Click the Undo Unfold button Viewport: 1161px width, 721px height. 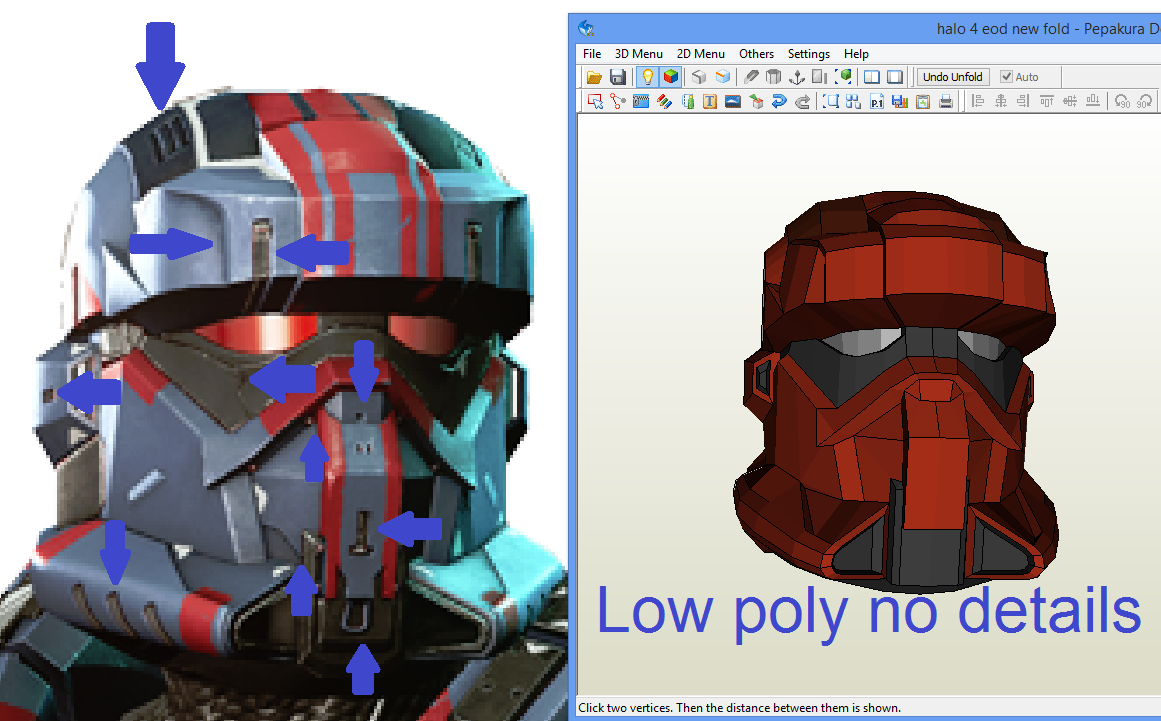[953, 76]
